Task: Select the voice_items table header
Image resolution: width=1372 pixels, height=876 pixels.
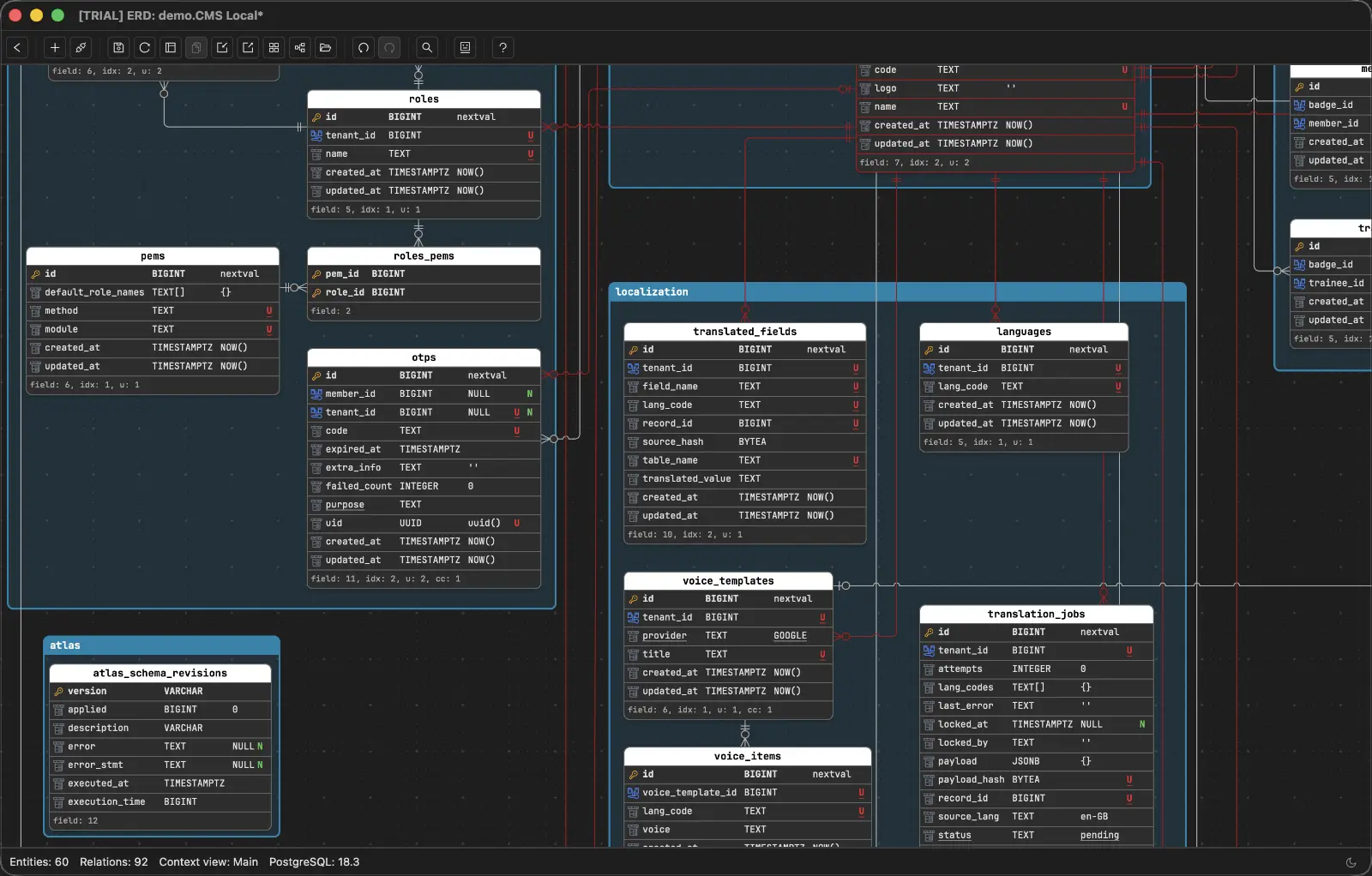Action: point(748,757)
